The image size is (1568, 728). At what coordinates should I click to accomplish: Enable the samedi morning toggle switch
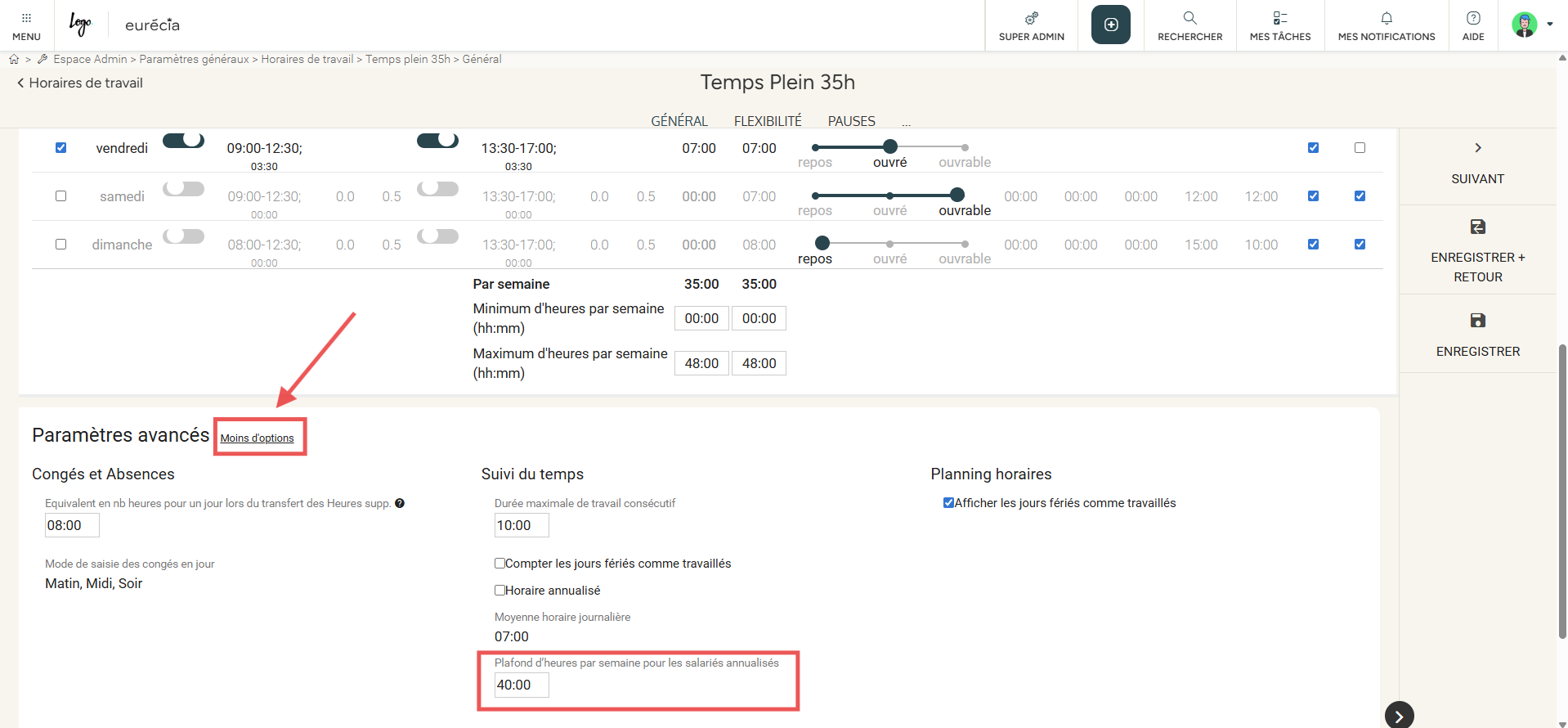(183, 189)
